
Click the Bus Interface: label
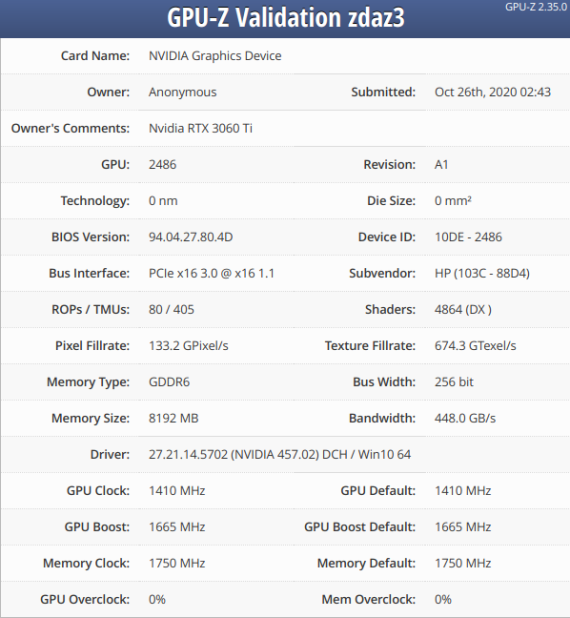[89, 274]
